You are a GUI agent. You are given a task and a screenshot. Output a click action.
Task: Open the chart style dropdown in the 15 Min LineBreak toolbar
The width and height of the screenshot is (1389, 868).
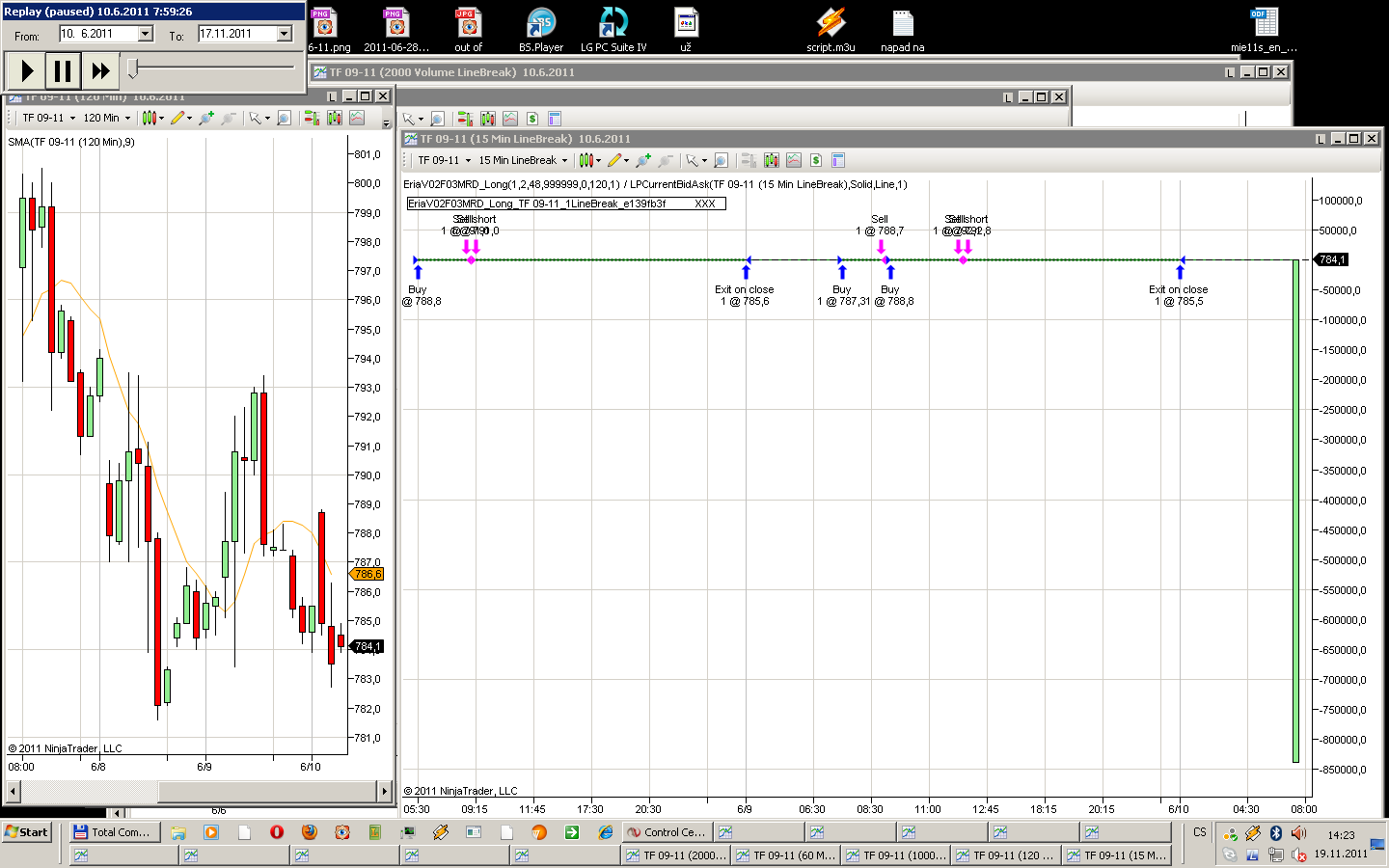click(589, 160)
